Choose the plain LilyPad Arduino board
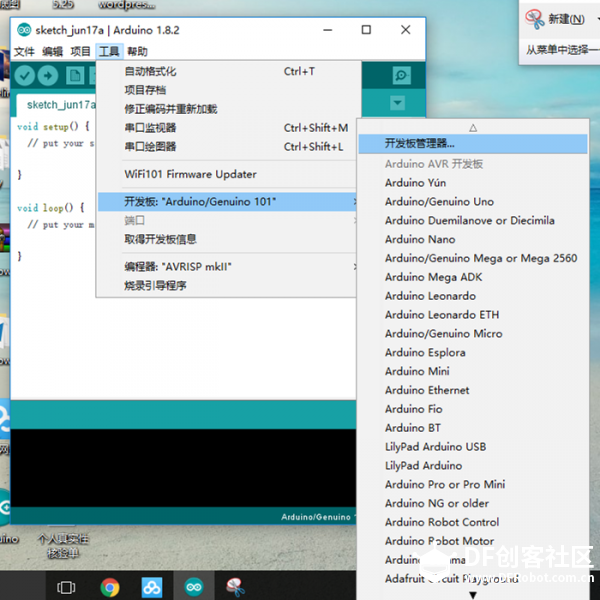 click(473, 466)
